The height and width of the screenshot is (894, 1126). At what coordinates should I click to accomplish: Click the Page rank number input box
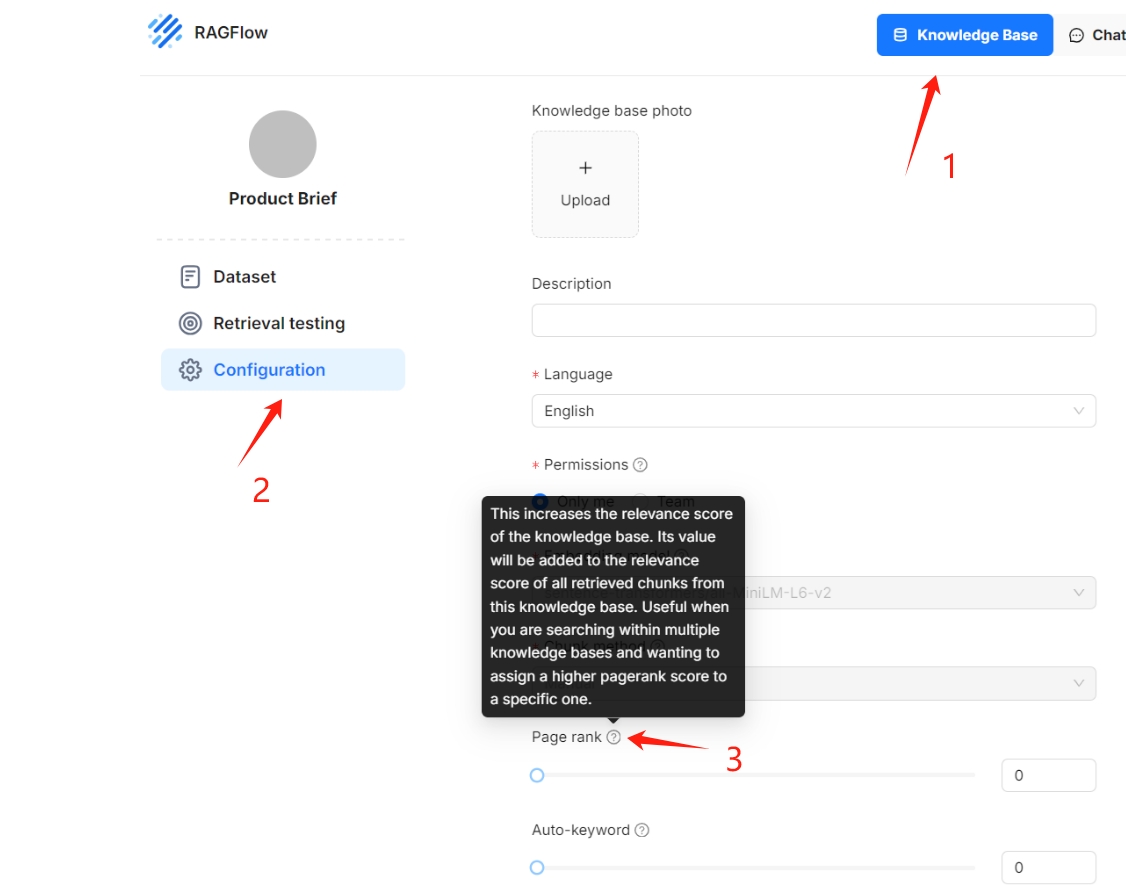pos(1047,775)
